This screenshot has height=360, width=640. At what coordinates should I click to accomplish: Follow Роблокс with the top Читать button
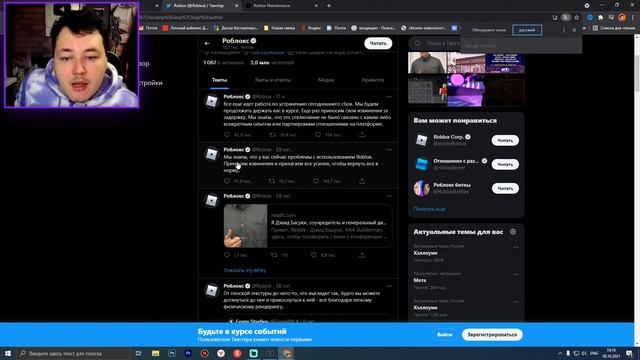tap(378, 43)
